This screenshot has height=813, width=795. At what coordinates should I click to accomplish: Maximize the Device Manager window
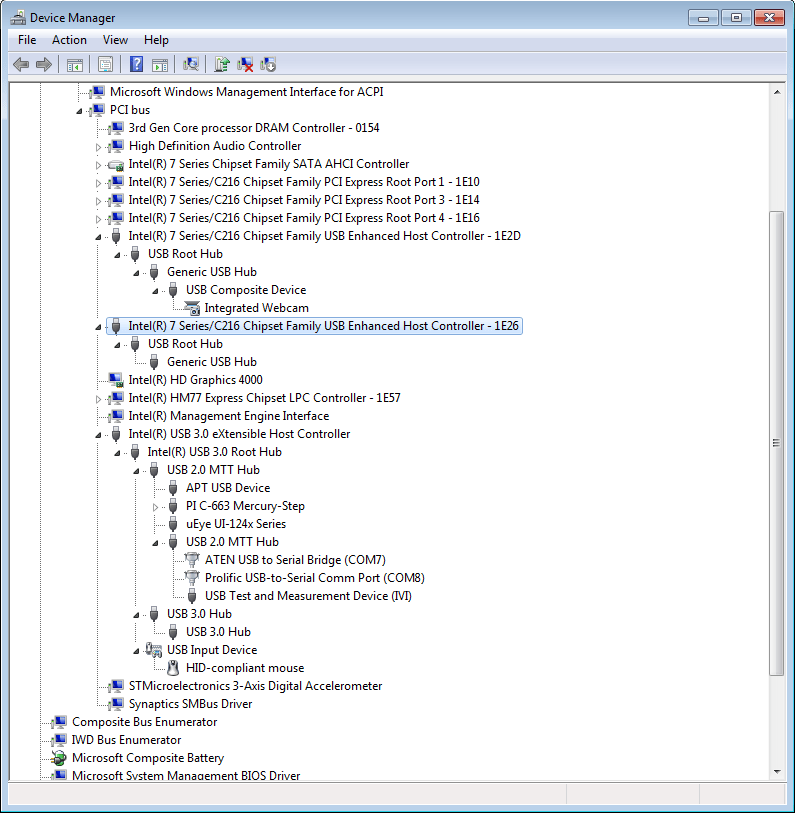tap(736, 18)
